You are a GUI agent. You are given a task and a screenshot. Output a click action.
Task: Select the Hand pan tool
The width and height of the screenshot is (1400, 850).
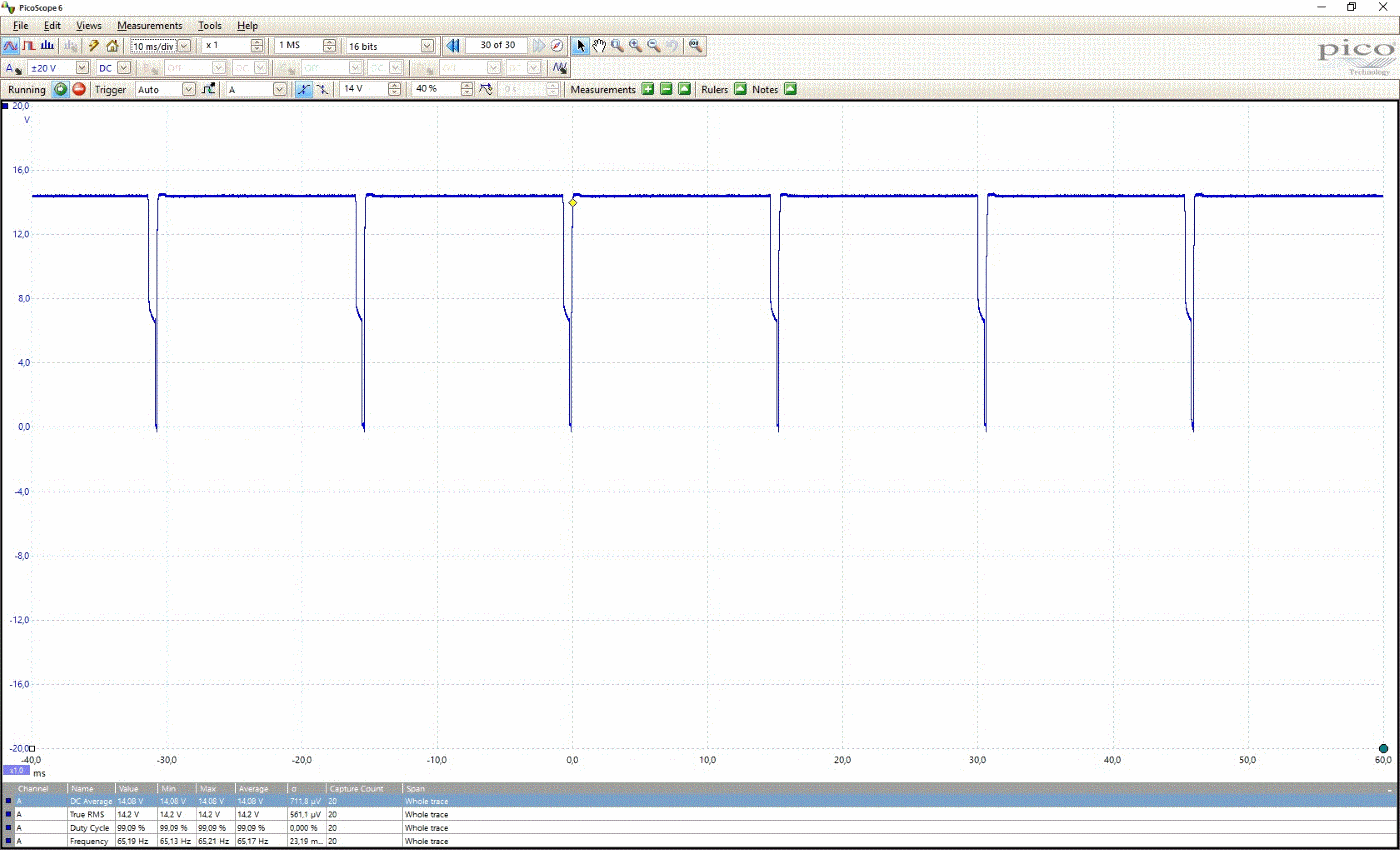[x=599, y=45]
